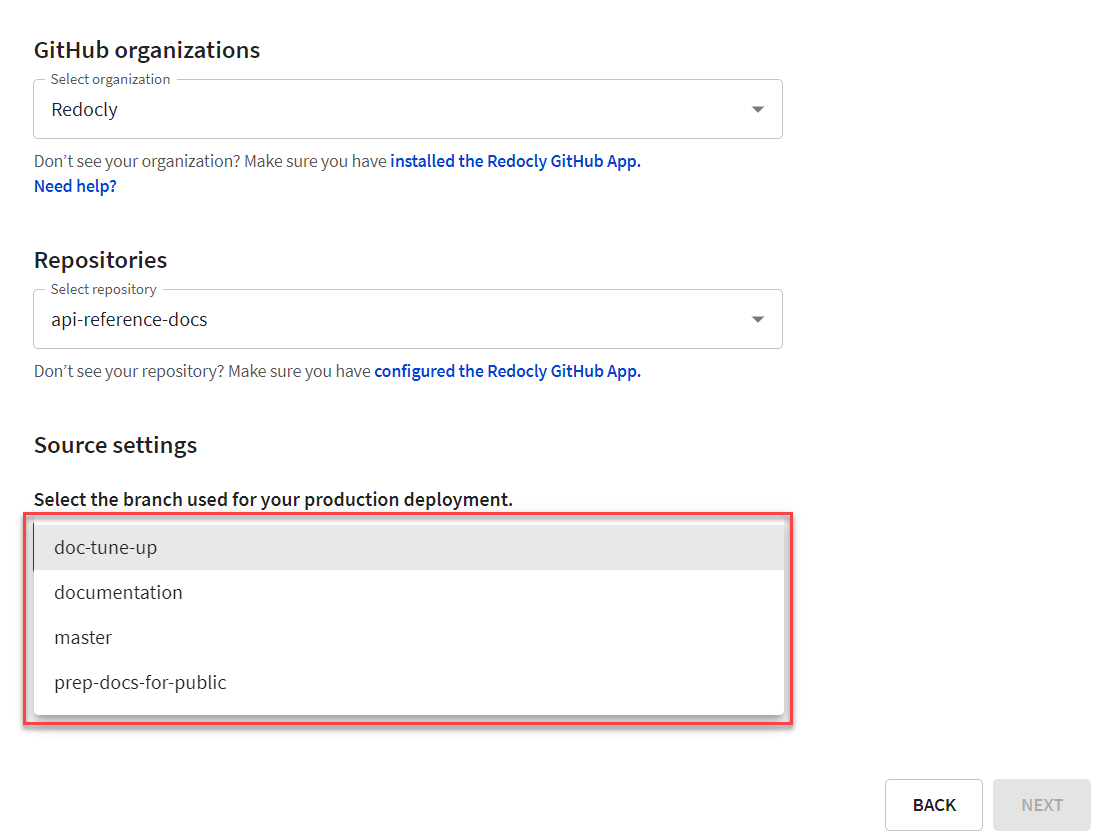This screenshot has width=1105, height=840.
Task: Pick the prep-docs-for-public branch option
Action: pos(409,683)
